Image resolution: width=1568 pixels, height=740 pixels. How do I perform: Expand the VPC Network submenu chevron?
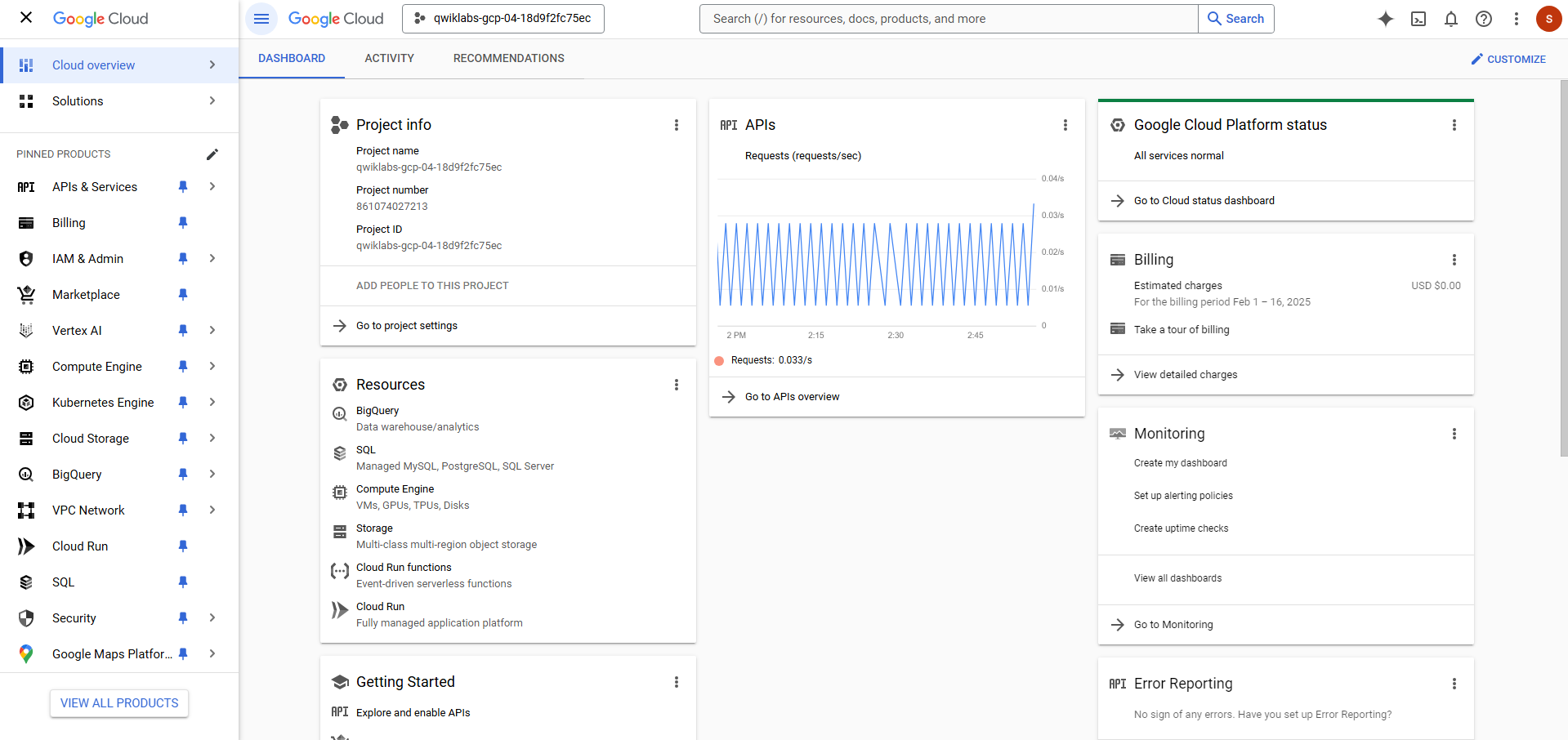212,510
